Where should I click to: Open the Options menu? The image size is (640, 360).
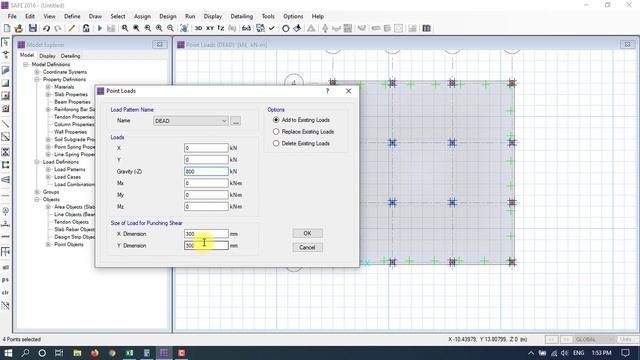[293, 16]
